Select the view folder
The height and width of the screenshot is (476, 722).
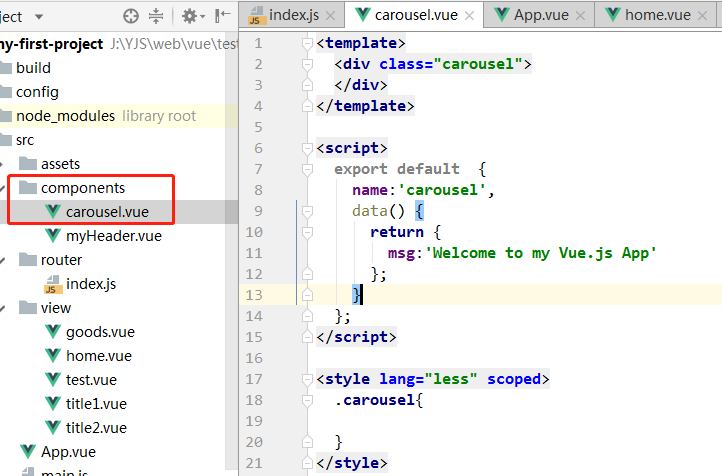[56, 308]
